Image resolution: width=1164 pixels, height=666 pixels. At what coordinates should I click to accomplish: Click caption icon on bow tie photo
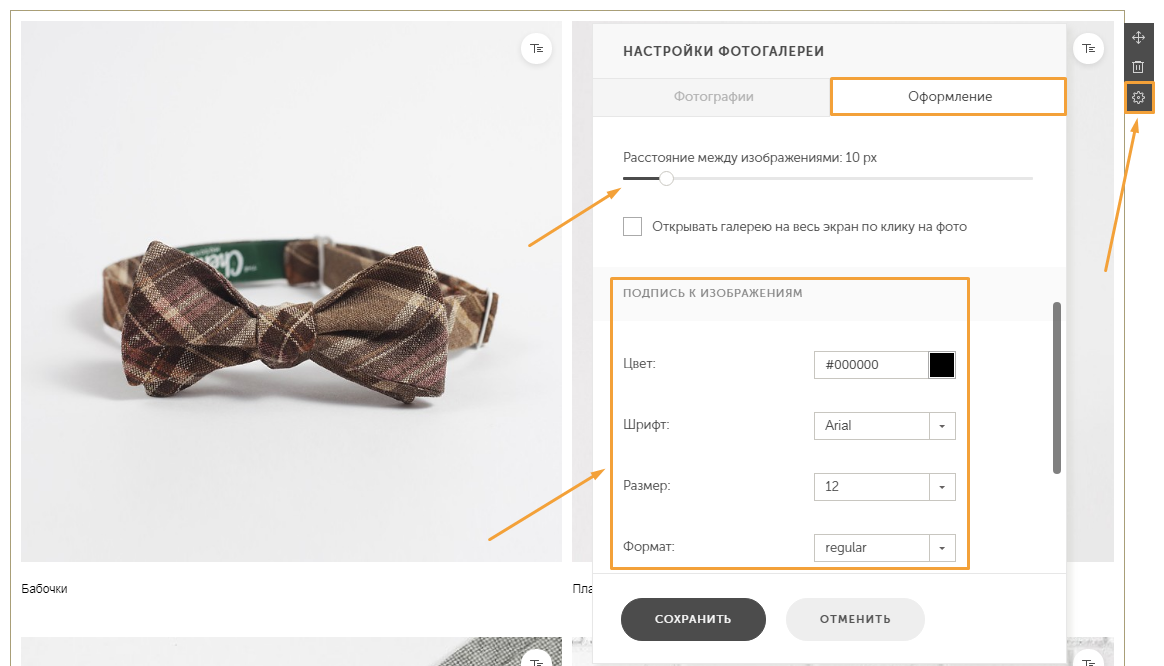[536, 49]
